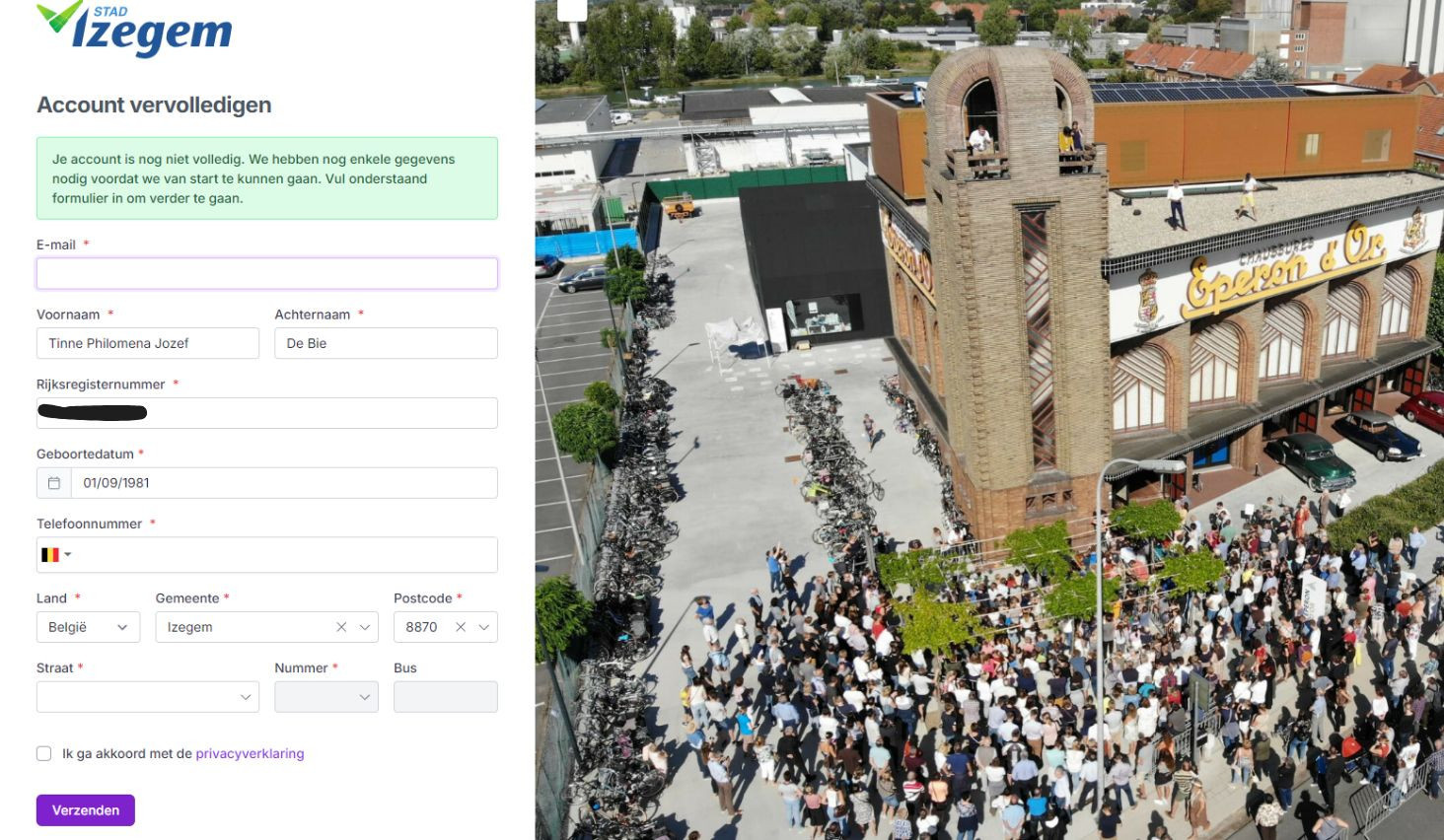Image resolution: width=1444 pixels, height=840 pixels.
Task: Tick the privacy agreement checkbox
Action: tap(44, 753)
